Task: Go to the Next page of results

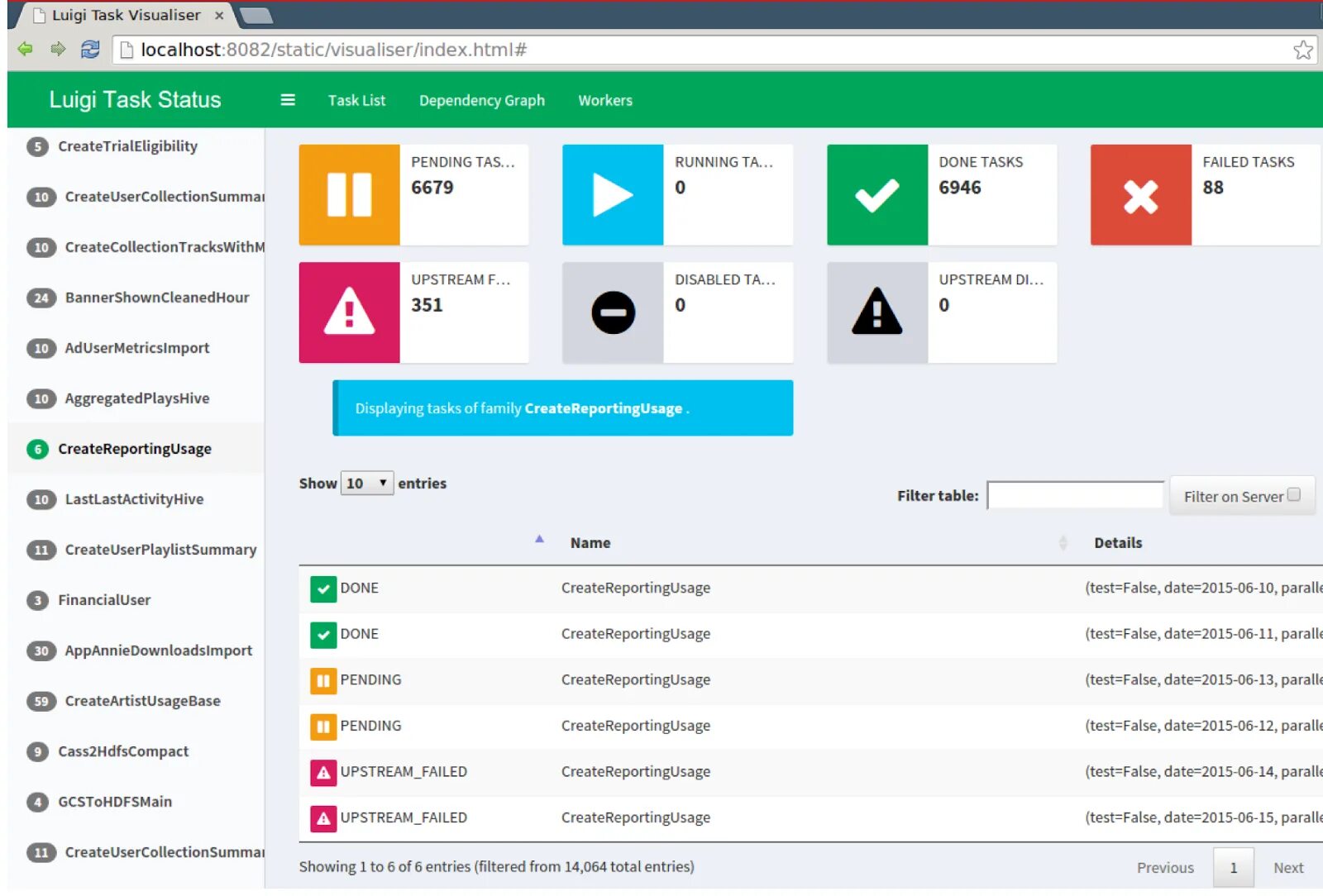Action: tap(1288, 867)
